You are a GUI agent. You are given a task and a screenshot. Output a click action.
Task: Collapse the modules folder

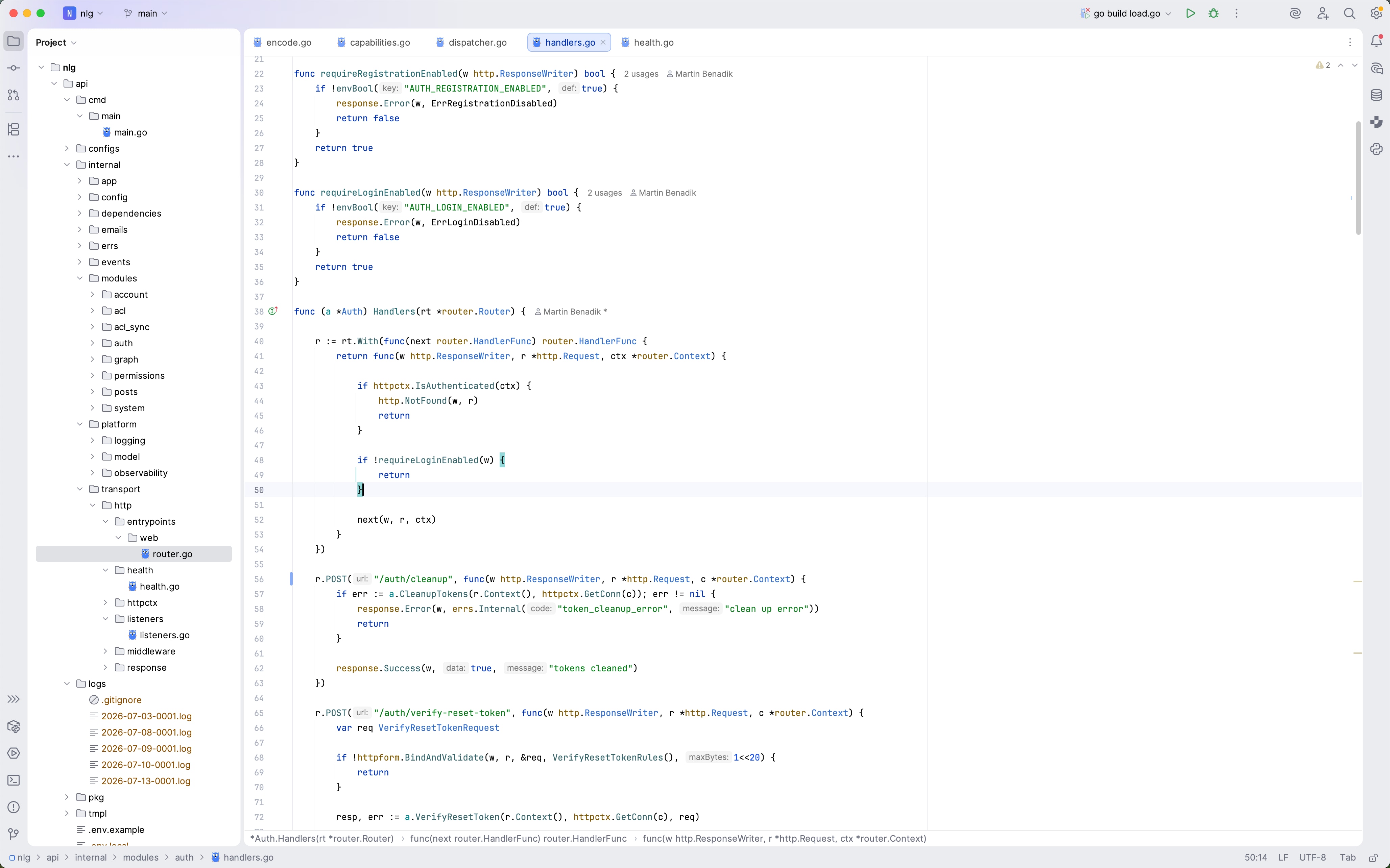point(80,278)
